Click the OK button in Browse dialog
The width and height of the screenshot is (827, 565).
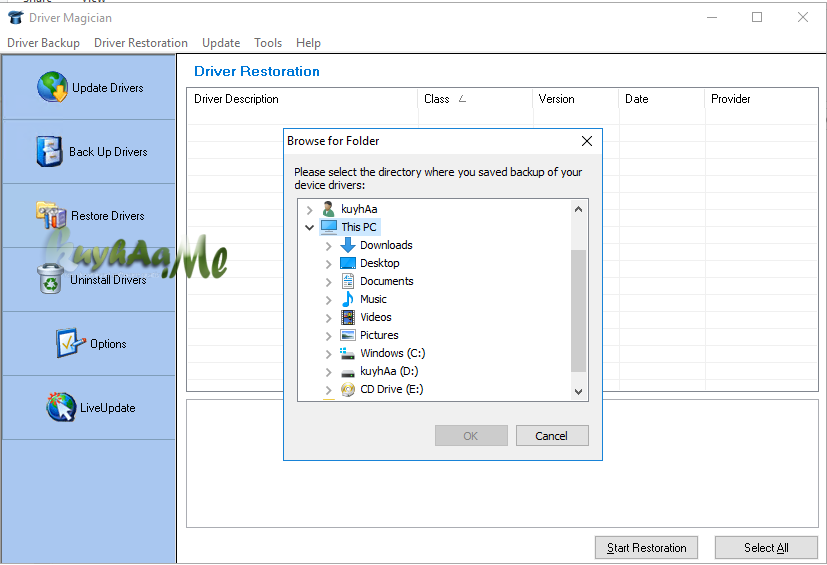point(471,436)
